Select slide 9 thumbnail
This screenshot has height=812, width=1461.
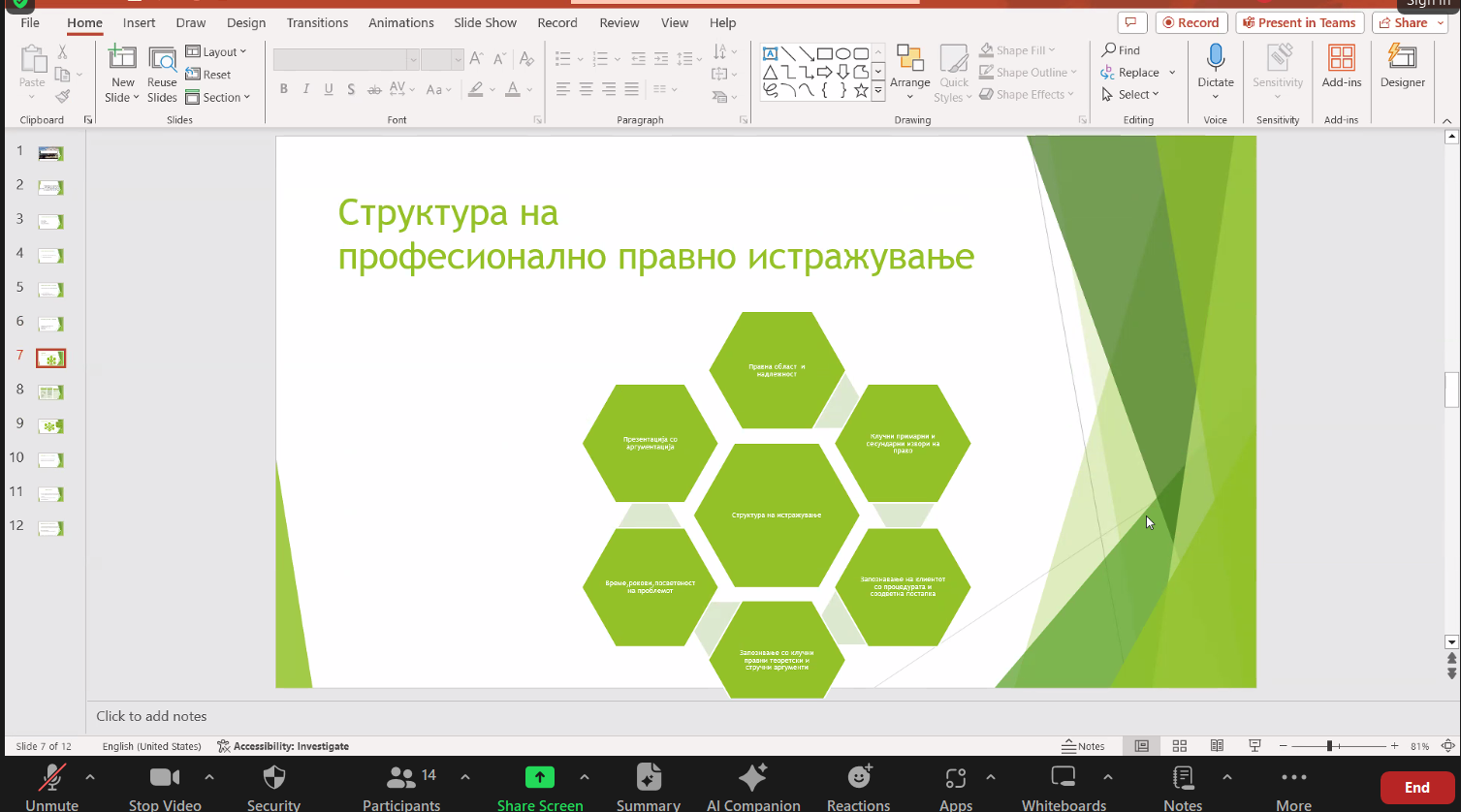tap(50, 426)
